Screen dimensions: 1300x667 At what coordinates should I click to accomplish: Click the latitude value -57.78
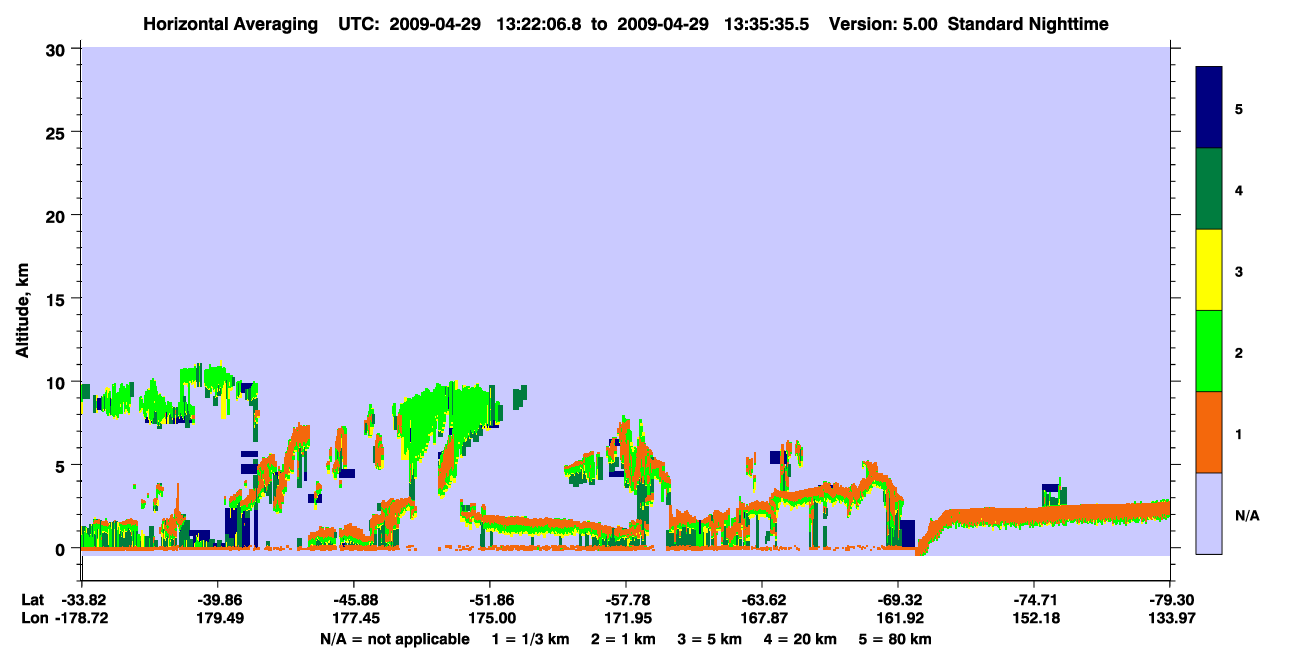(x=626, y=600)
